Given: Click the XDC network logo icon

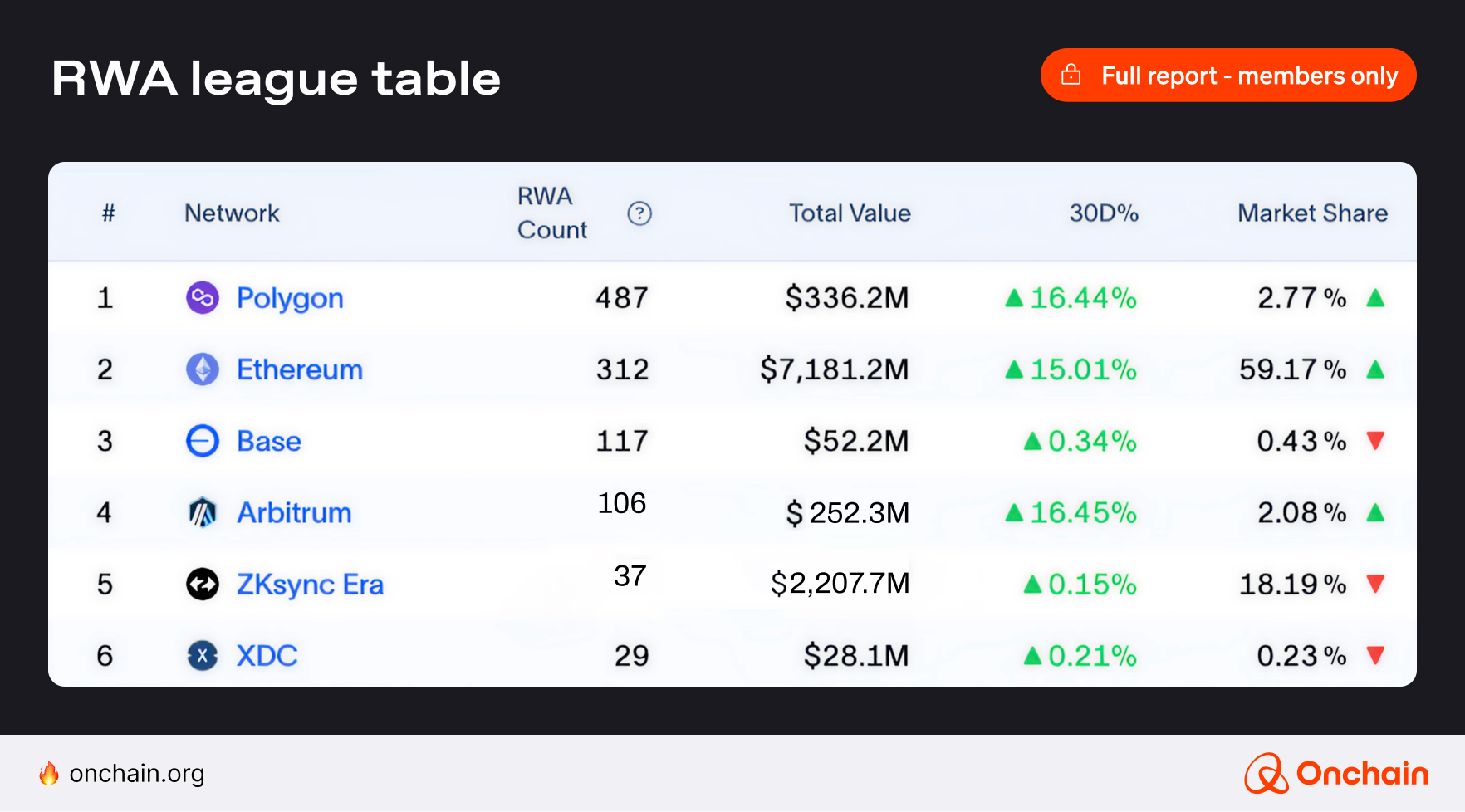Looking at the screenshot, I should pyautogui.click(x=202, y=656).
